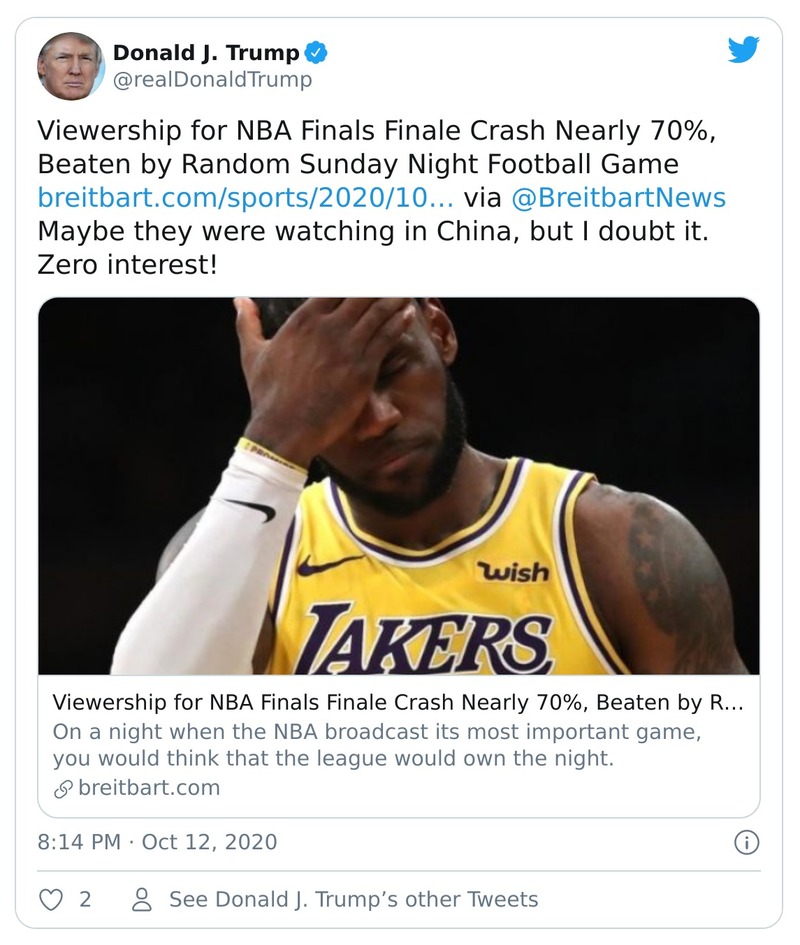The image size is (800, 945).
Task: Open the tweet info circle icon
Action: [x=745, y=842]
